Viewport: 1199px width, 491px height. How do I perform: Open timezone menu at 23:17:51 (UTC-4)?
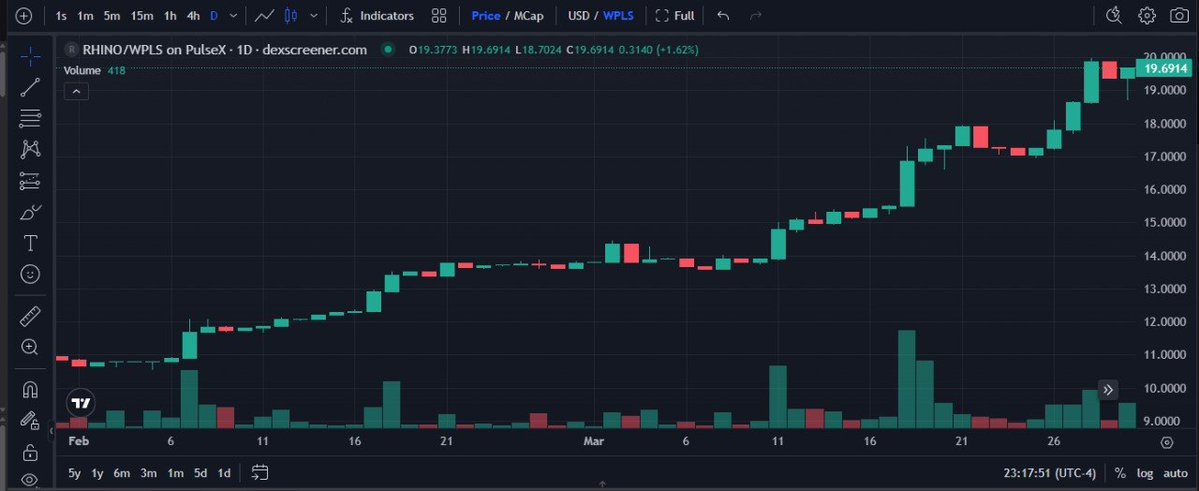1052,473
